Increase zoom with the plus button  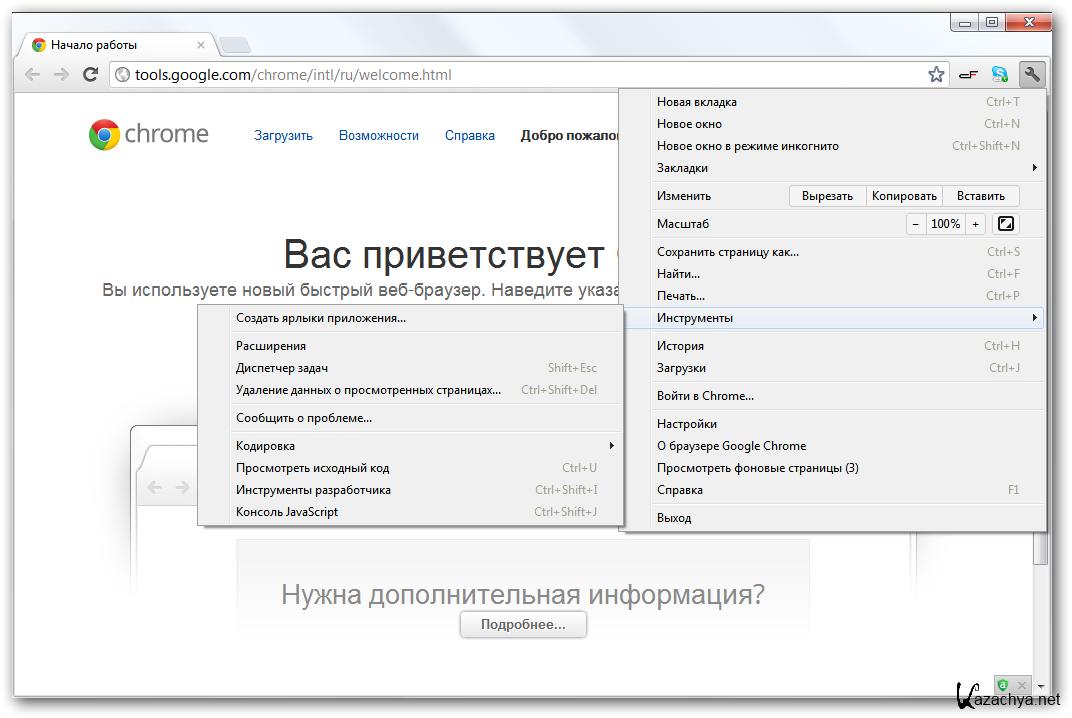tap(975, 224)
